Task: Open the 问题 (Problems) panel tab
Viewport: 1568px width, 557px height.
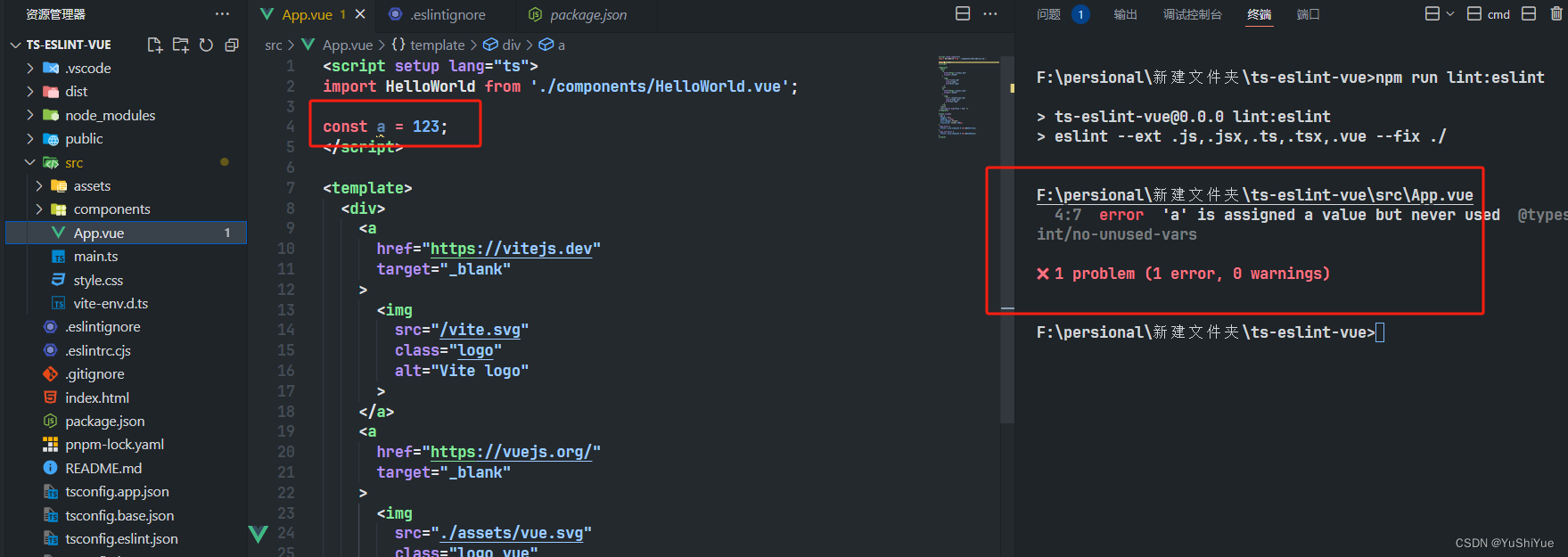Action: point(1049,14)
